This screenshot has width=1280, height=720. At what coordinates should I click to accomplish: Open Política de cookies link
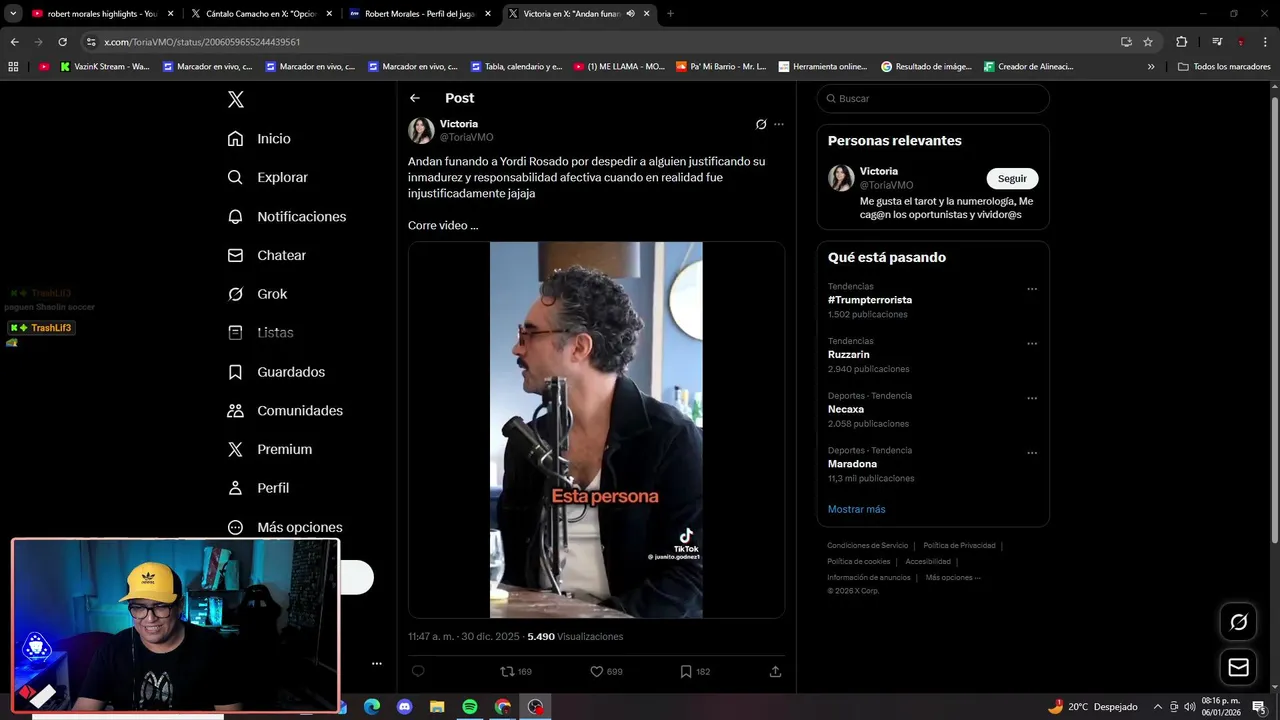(858, 562)
